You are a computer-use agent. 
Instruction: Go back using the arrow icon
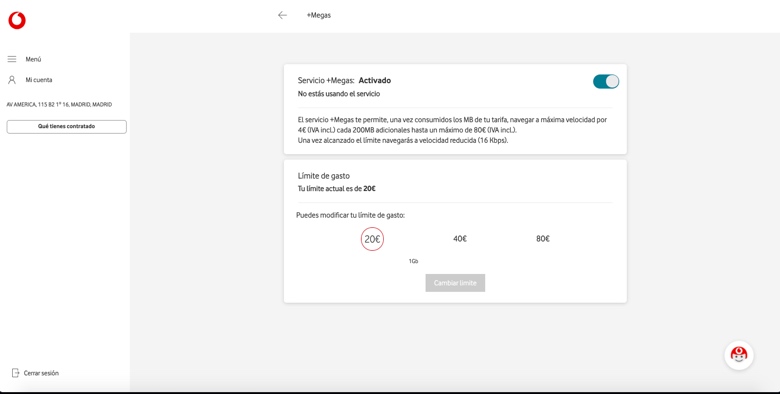[x=282, y=15]
